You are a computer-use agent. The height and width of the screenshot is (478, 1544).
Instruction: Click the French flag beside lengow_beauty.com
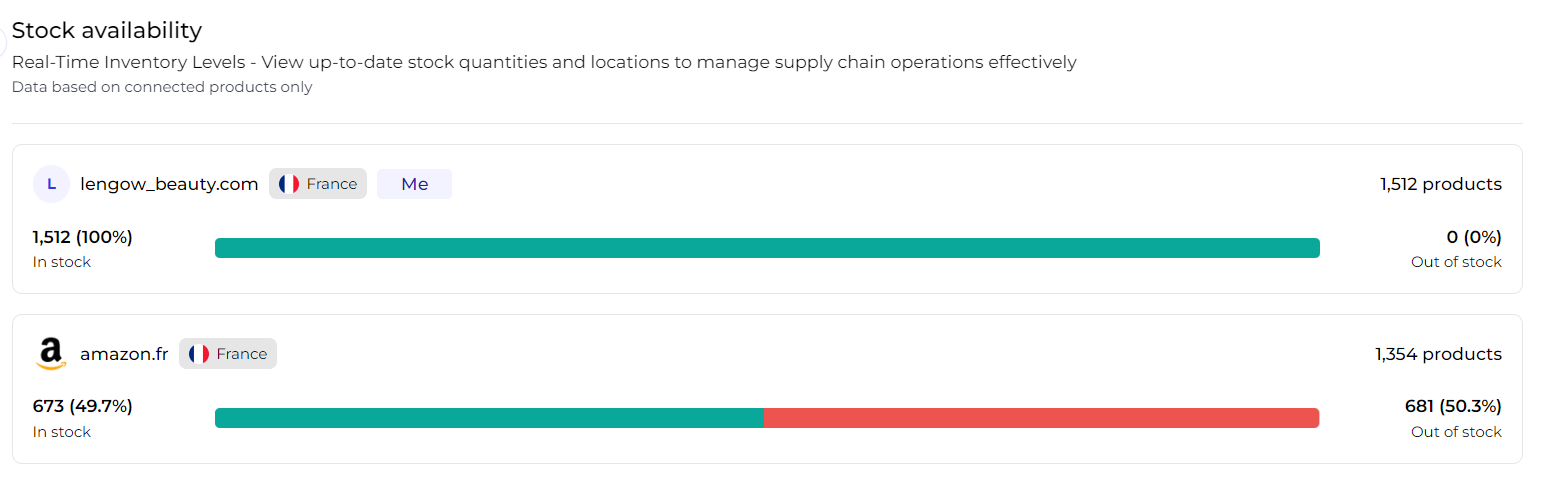289,184
